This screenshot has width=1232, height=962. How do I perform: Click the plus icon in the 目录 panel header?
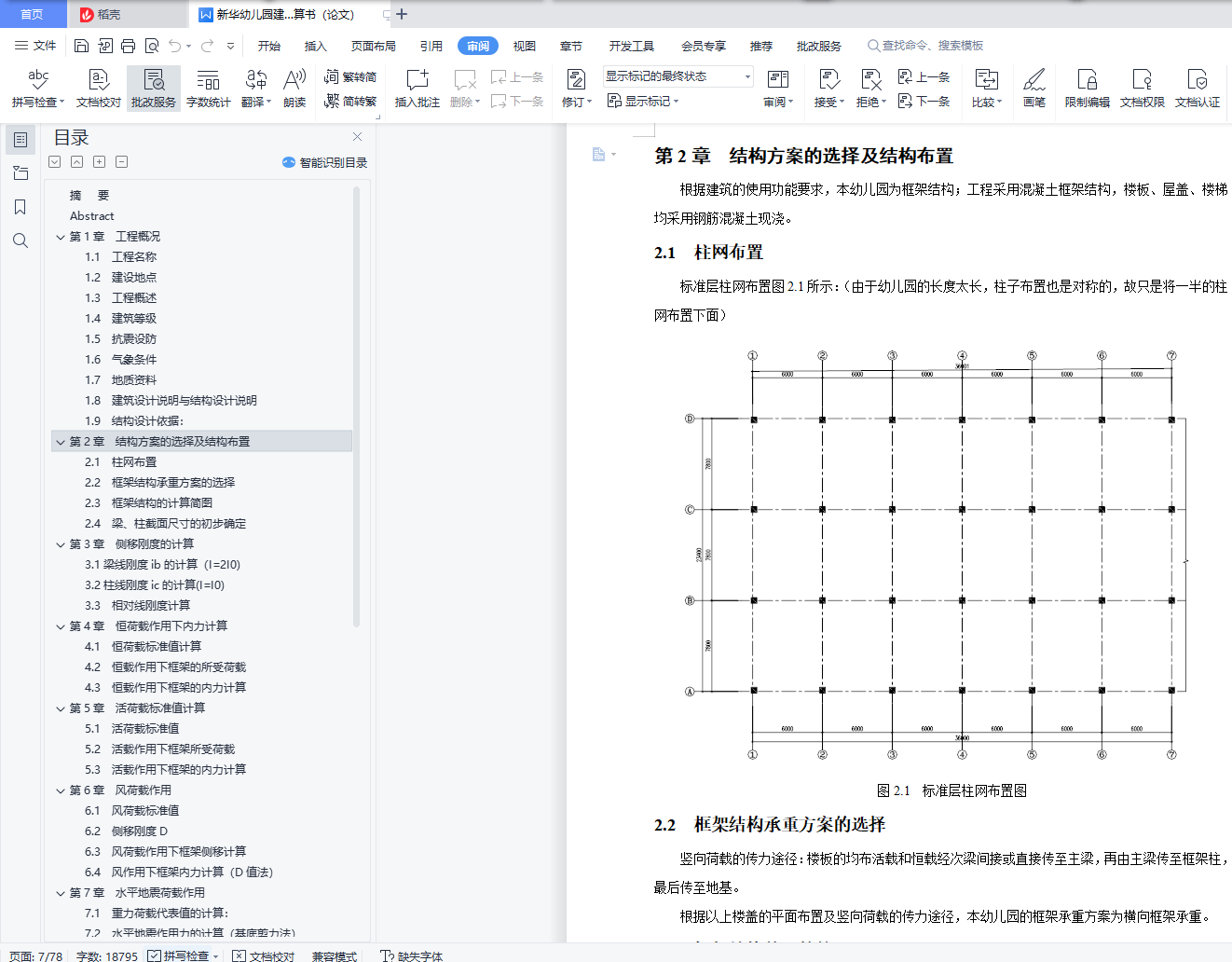coord(99,162)
